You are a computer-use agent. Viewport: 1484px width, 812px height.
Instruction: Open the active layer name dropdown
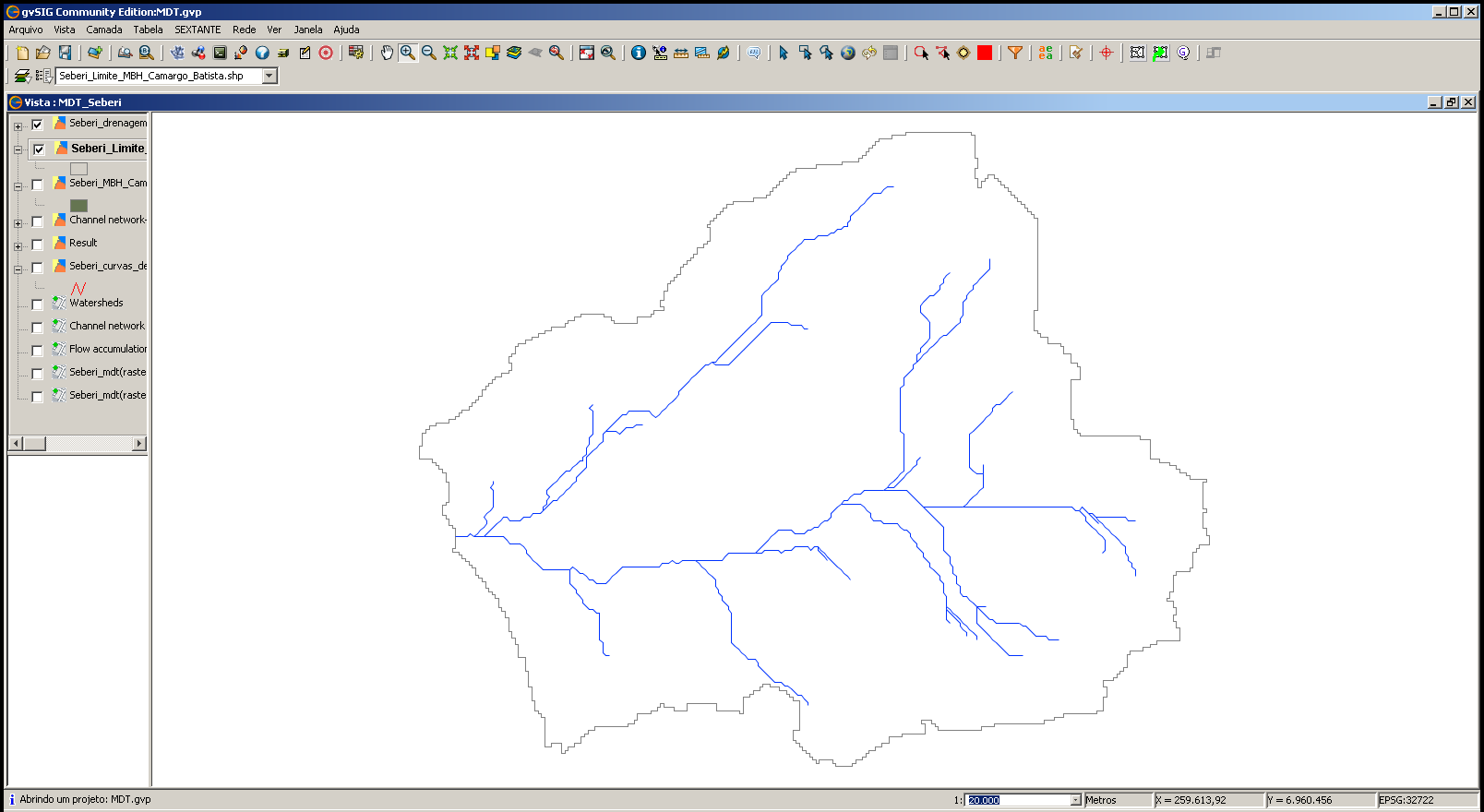click(x=269, y=76)
